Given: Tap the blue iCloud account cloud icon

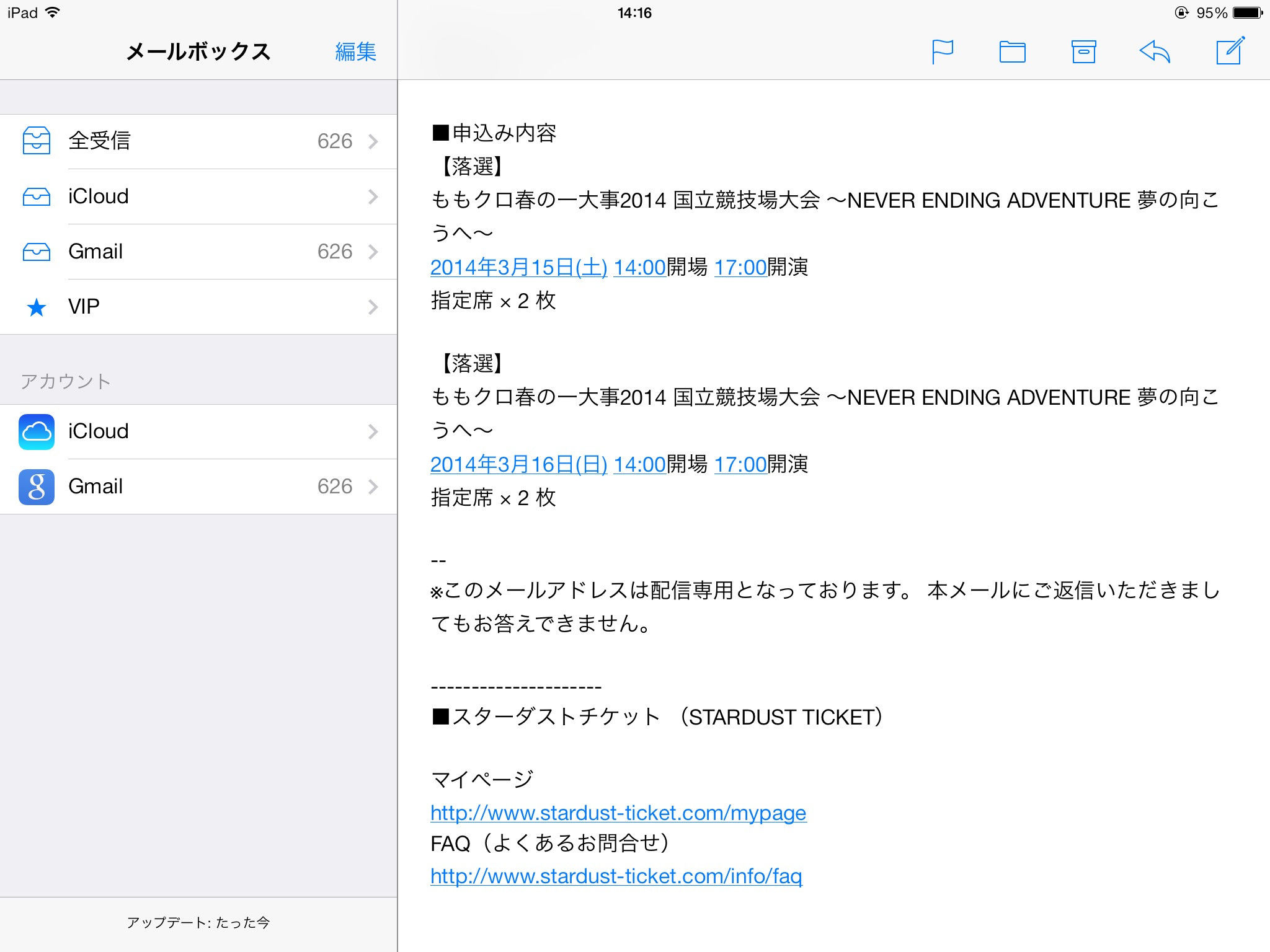Looking at the screenshot, I should tap(37, 431).
